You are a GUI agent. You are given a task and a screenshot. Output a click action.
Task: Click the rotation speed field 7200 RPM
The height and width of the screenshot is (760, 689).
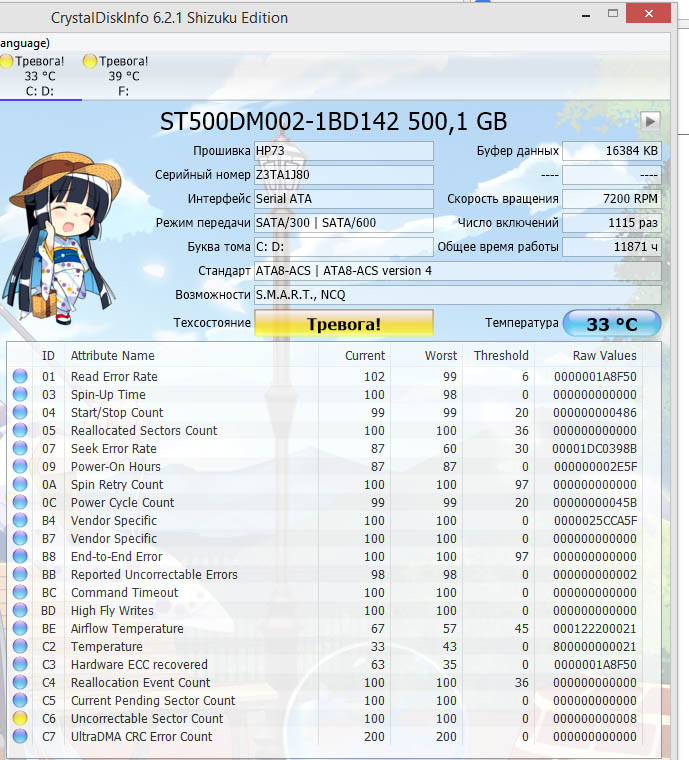(611, 199)
